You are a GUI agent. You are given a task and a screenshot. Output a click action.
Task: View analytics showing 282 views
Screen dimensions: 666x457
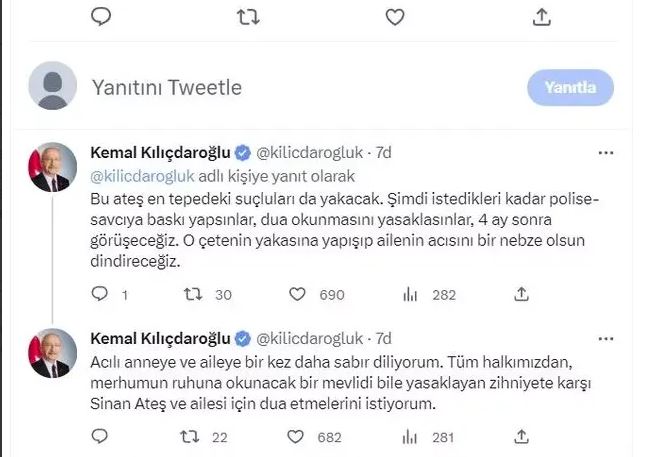click(x=410, y=295)
